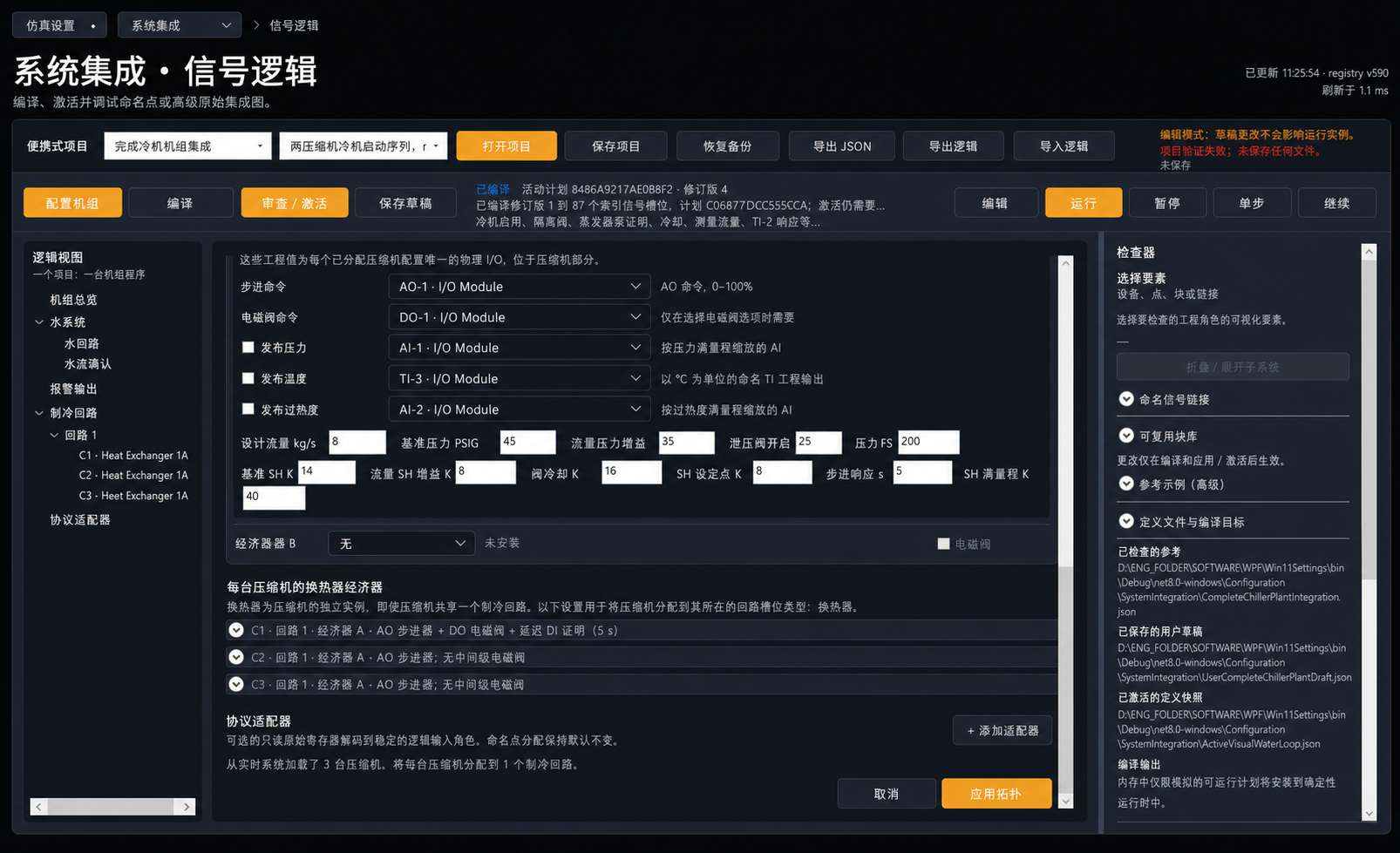Open the 经济器 B 无 dropdown

point(401,544)
